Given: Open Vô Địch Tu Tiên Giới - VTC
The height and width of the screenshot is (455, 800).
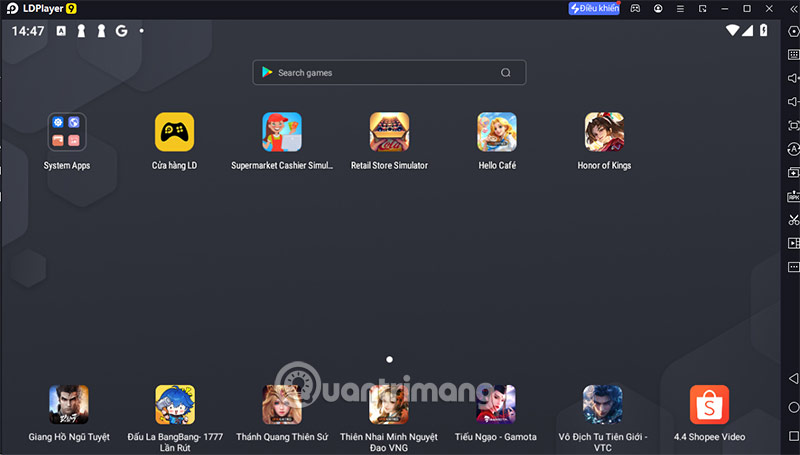Looking at the screenshot, I should tap(603, 405).
